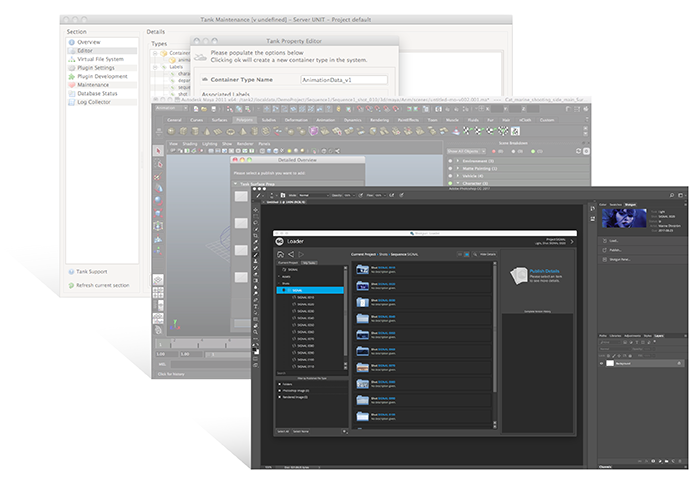Click the polygon cube icon in Maya shelf
This screenshot has width=700, height=486.
tap(183, 131)
